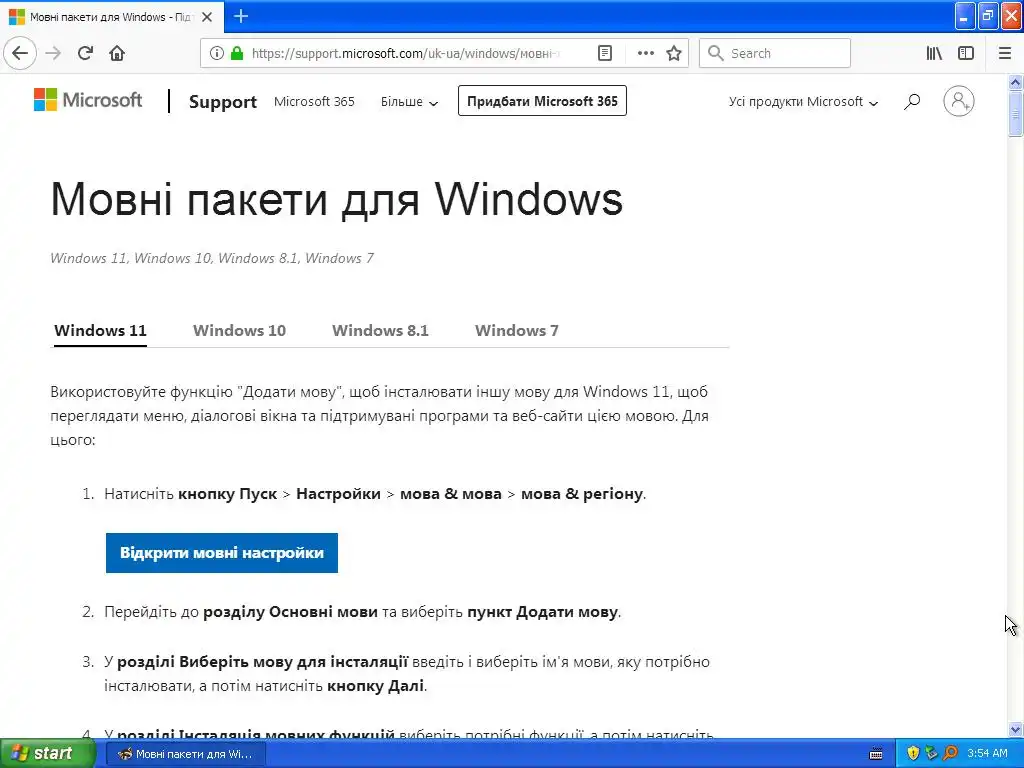Open a new browser tab
The image size is (1024, 768).
tap(241, 16)
